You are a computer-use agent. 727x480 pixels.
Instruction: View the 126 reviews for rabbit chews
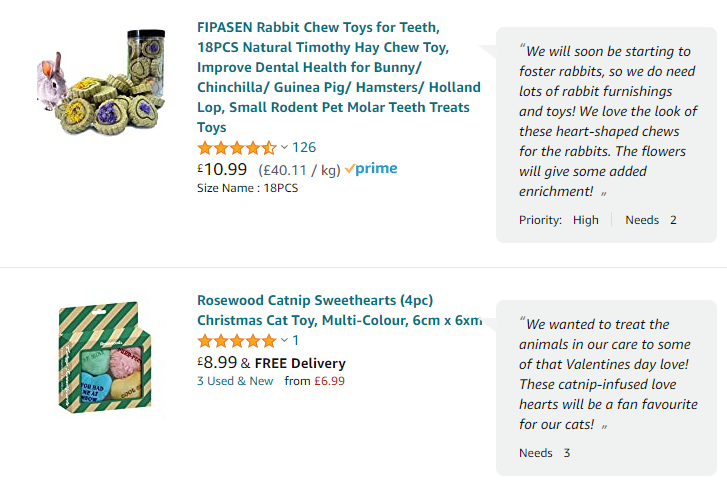click(304, 148)
